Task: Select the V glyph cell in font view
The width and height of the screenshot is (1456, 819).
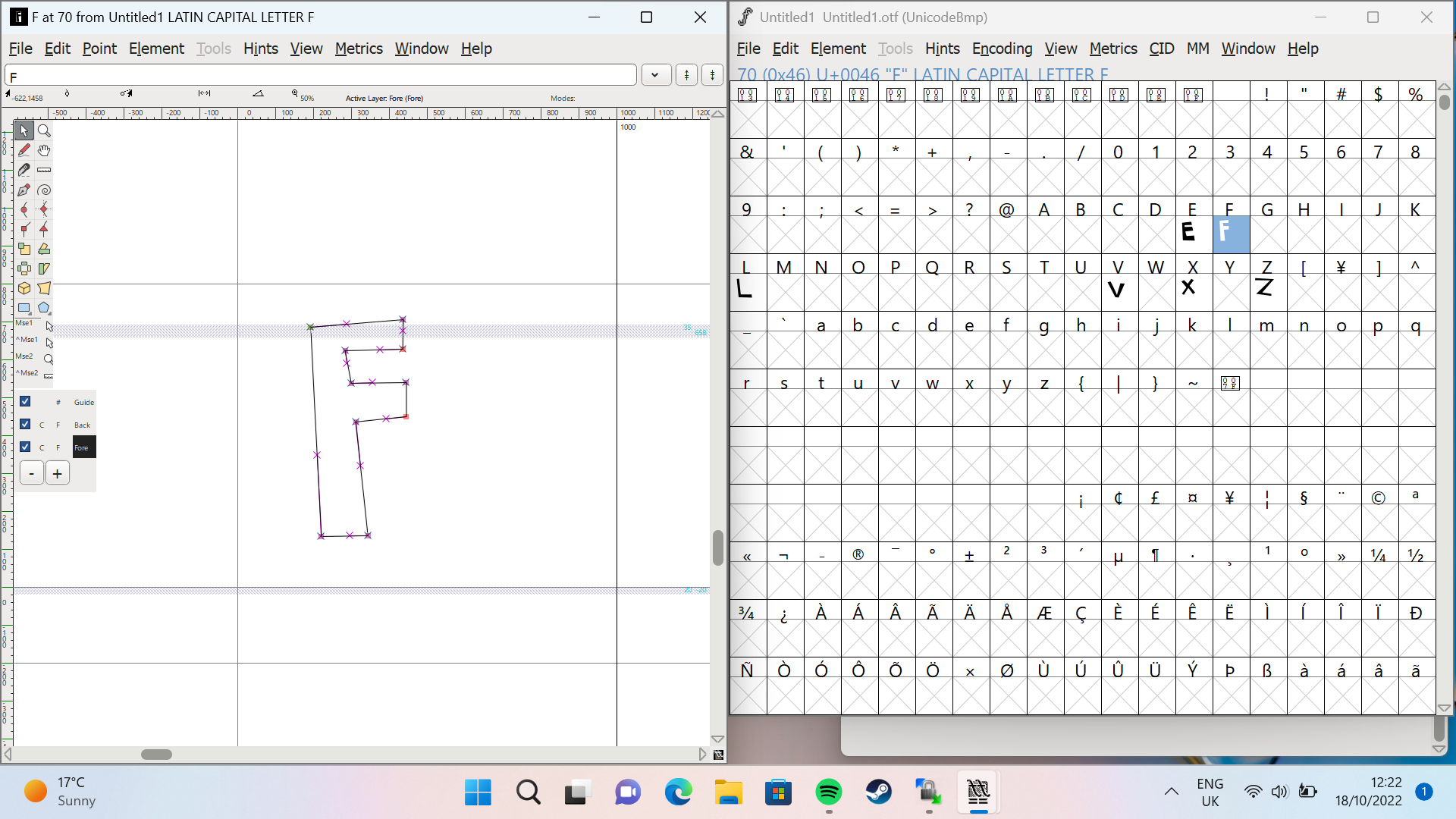Action: coord(1119,293)
